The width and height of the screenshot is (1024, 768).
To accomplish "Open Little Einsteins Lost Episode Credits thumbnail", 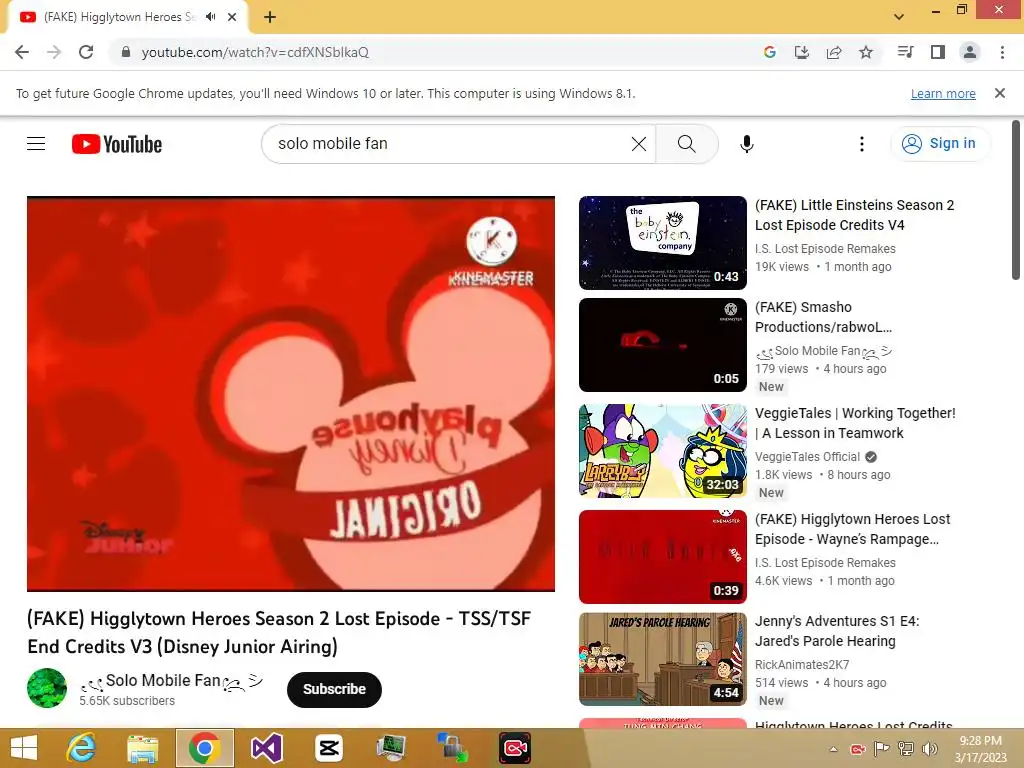I will (x=662, y=243).
